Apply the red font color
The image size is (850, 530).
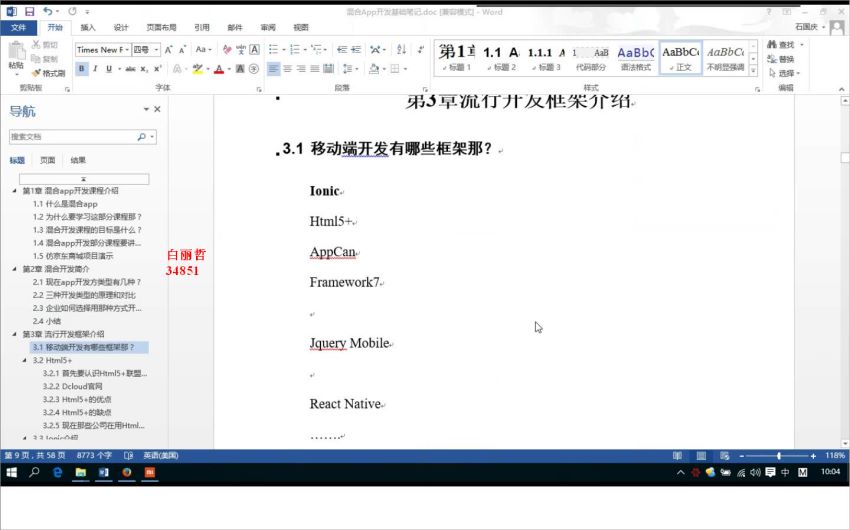click(219, 69)
